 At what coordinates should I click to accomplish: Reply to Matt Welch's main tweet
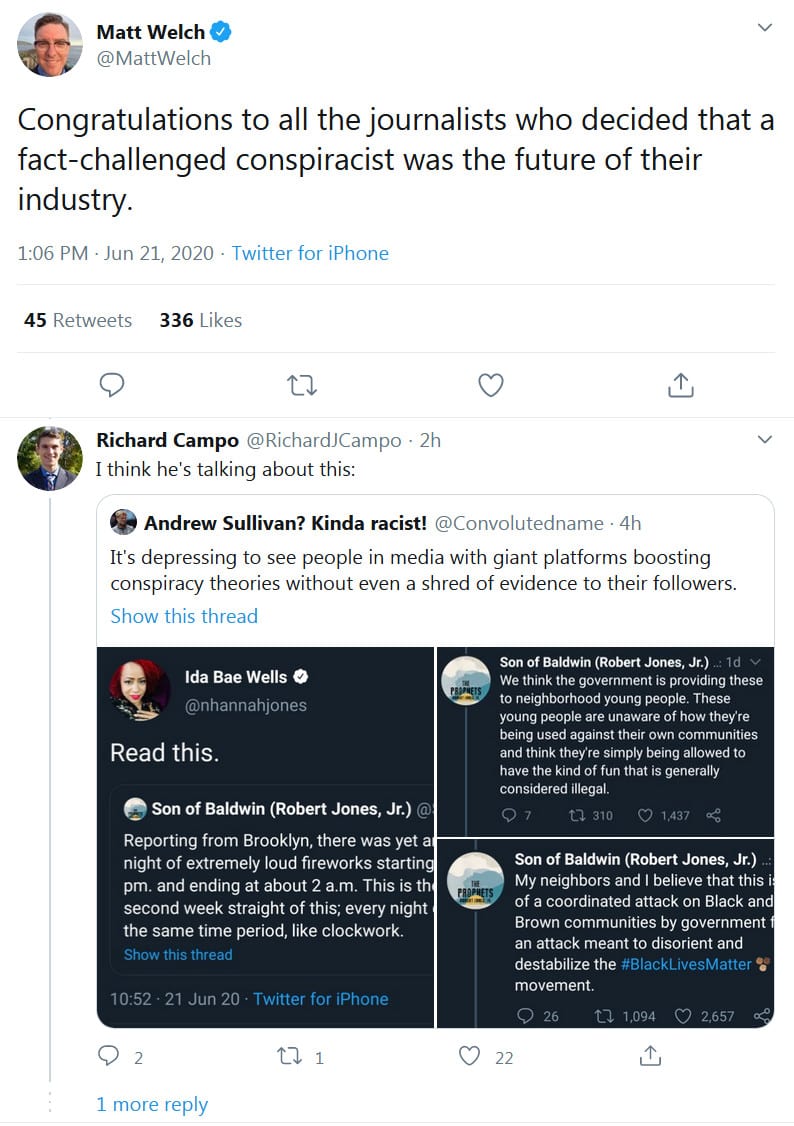tap(113, 385)
